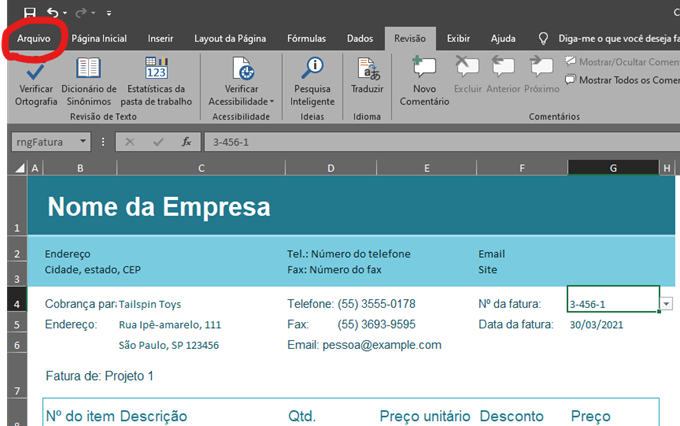Screen dimensions: 680x426
Task: Open Dicionário de Sinônimos thesaurus
Action: [89, 69]
